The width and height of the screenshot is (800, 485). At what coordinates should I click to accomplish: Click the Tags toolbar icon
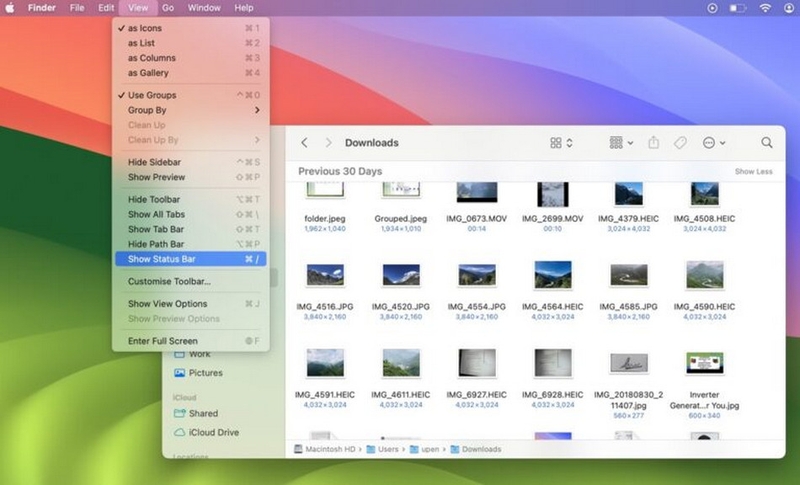coord(680,143)
